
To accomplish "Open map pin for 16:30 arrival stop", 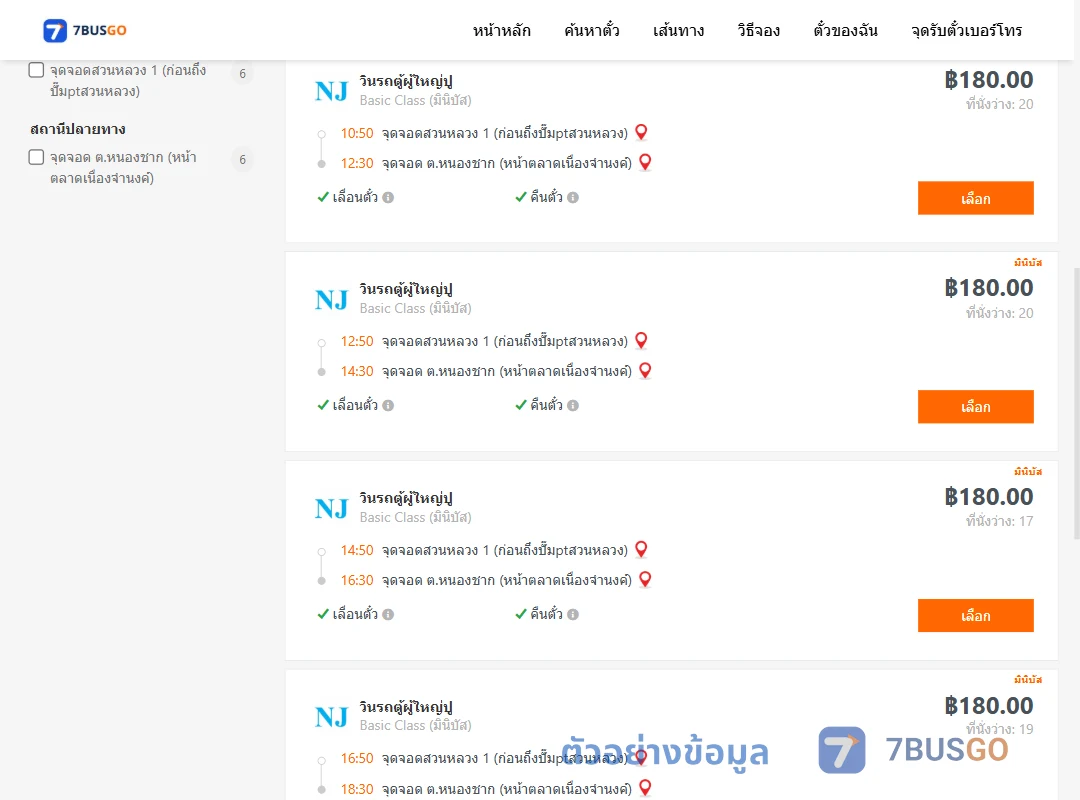I will coord(645,580).
